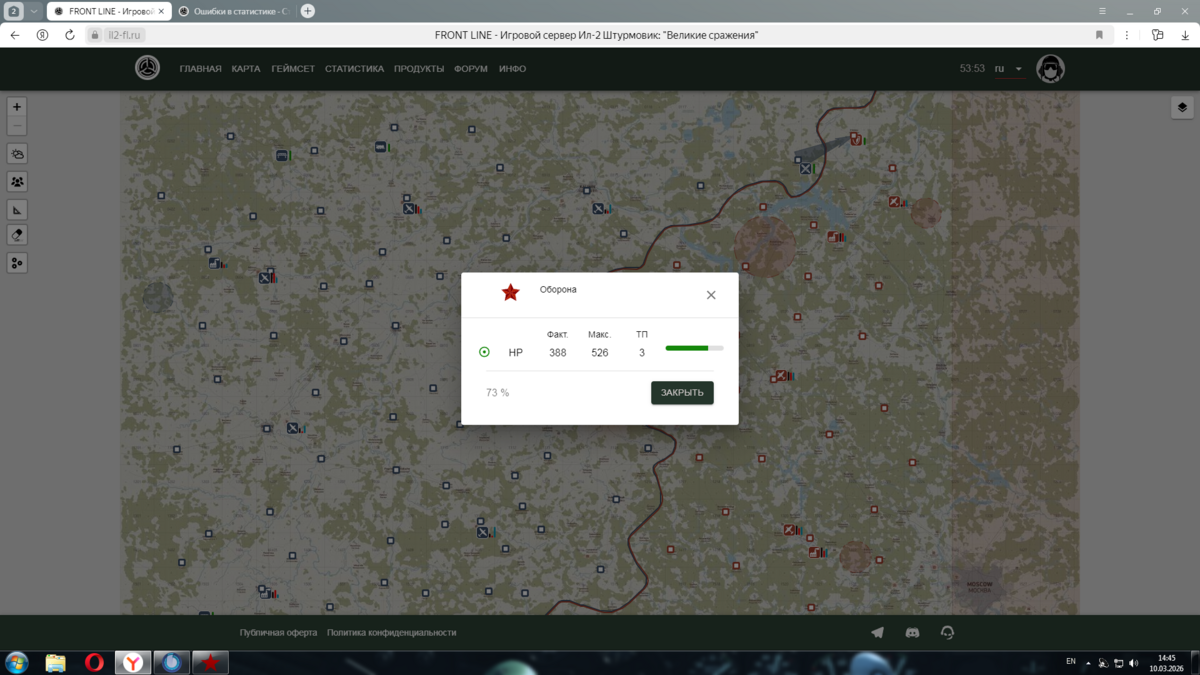Select the HP radio button in dialog
The width and height of the screenshot is (1200, 675).
click(x=484, y=352)
